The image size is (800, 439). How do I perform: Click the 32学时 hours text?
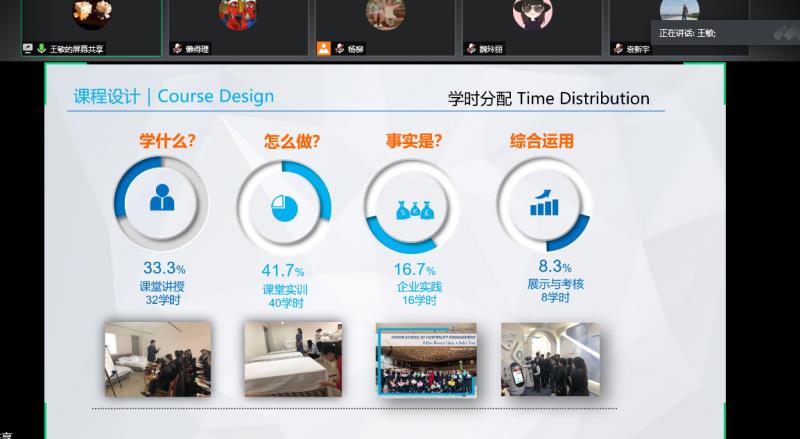[163, 300]
